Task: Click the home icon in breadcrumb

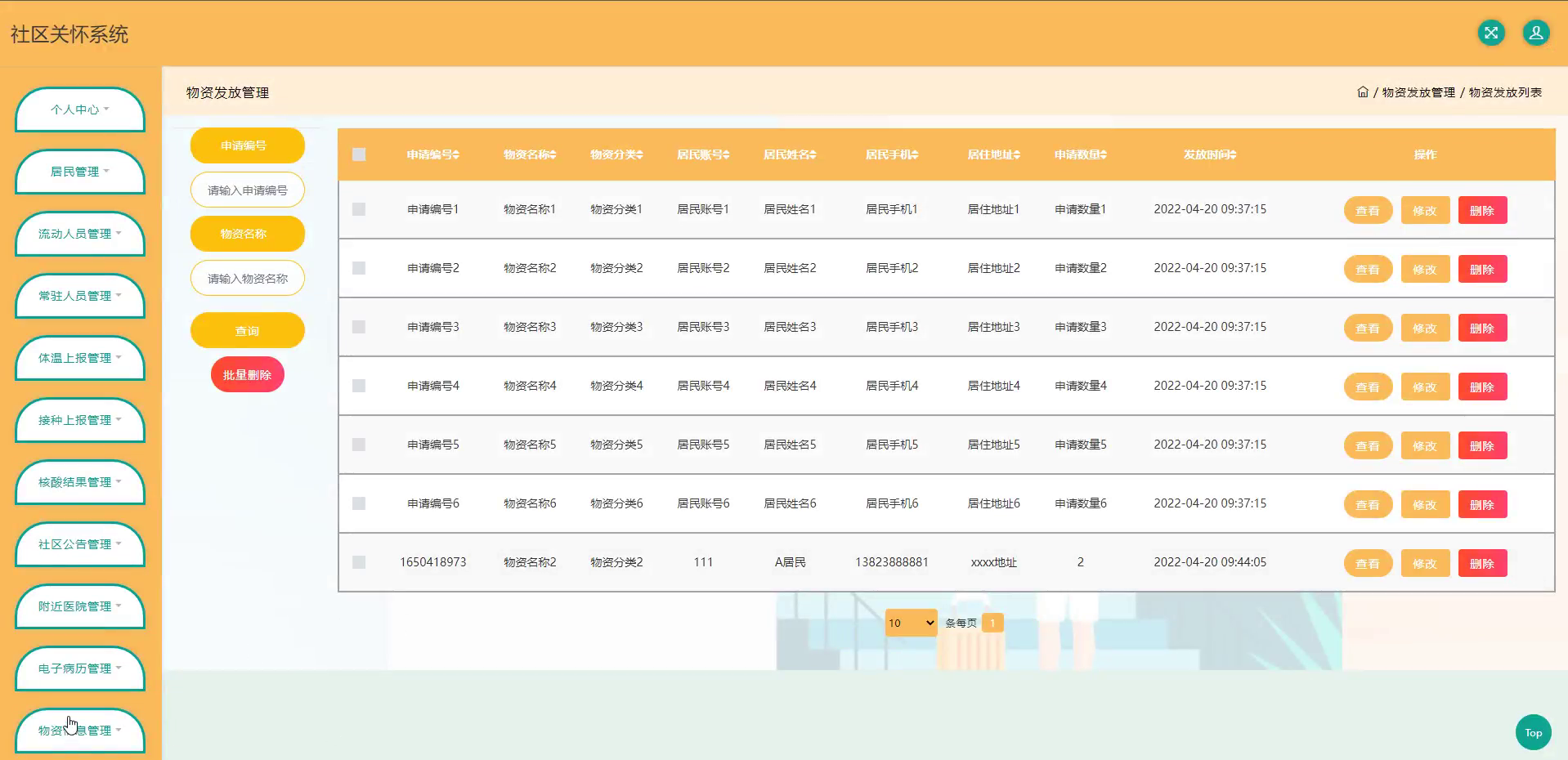Action: tap(1363, 92)
